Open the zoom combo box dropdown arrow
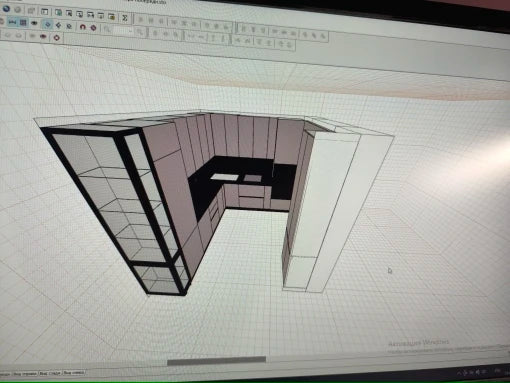 pyautogui.click(x=130, y=32)
